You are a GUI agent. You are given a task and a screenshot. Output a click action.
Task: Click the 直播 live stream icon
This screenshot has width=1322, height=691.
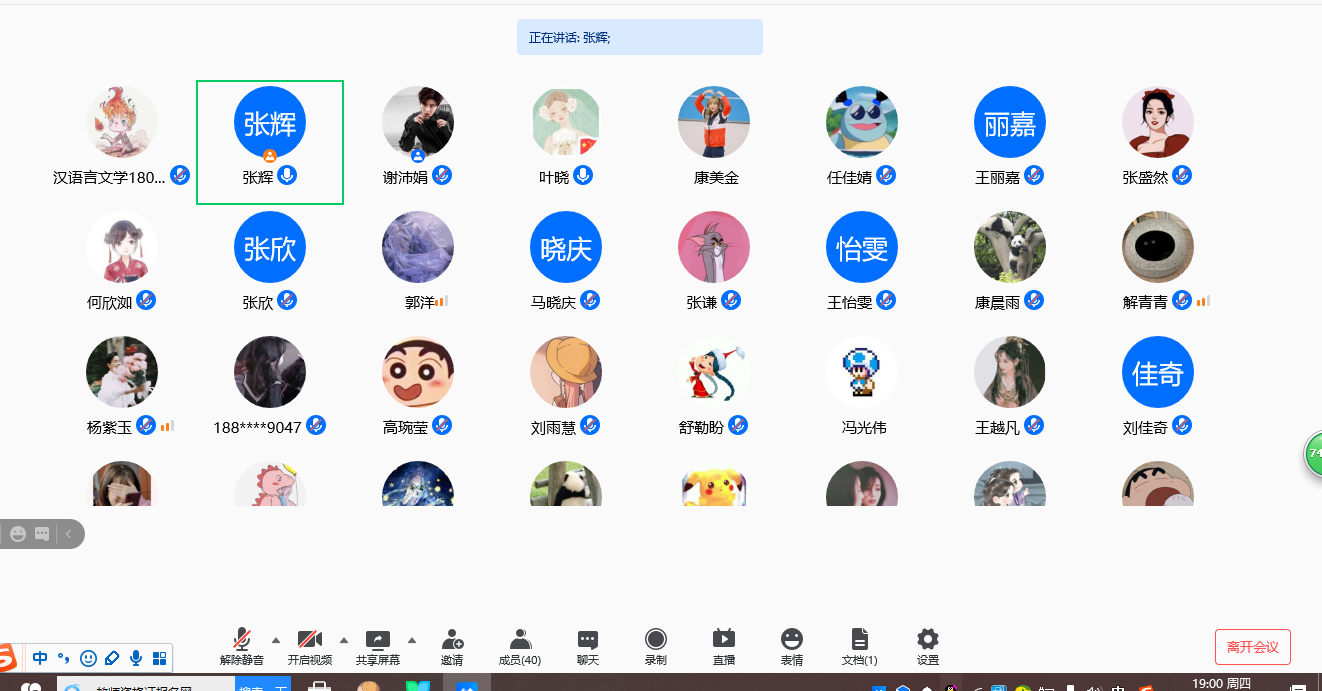[724, 640]
